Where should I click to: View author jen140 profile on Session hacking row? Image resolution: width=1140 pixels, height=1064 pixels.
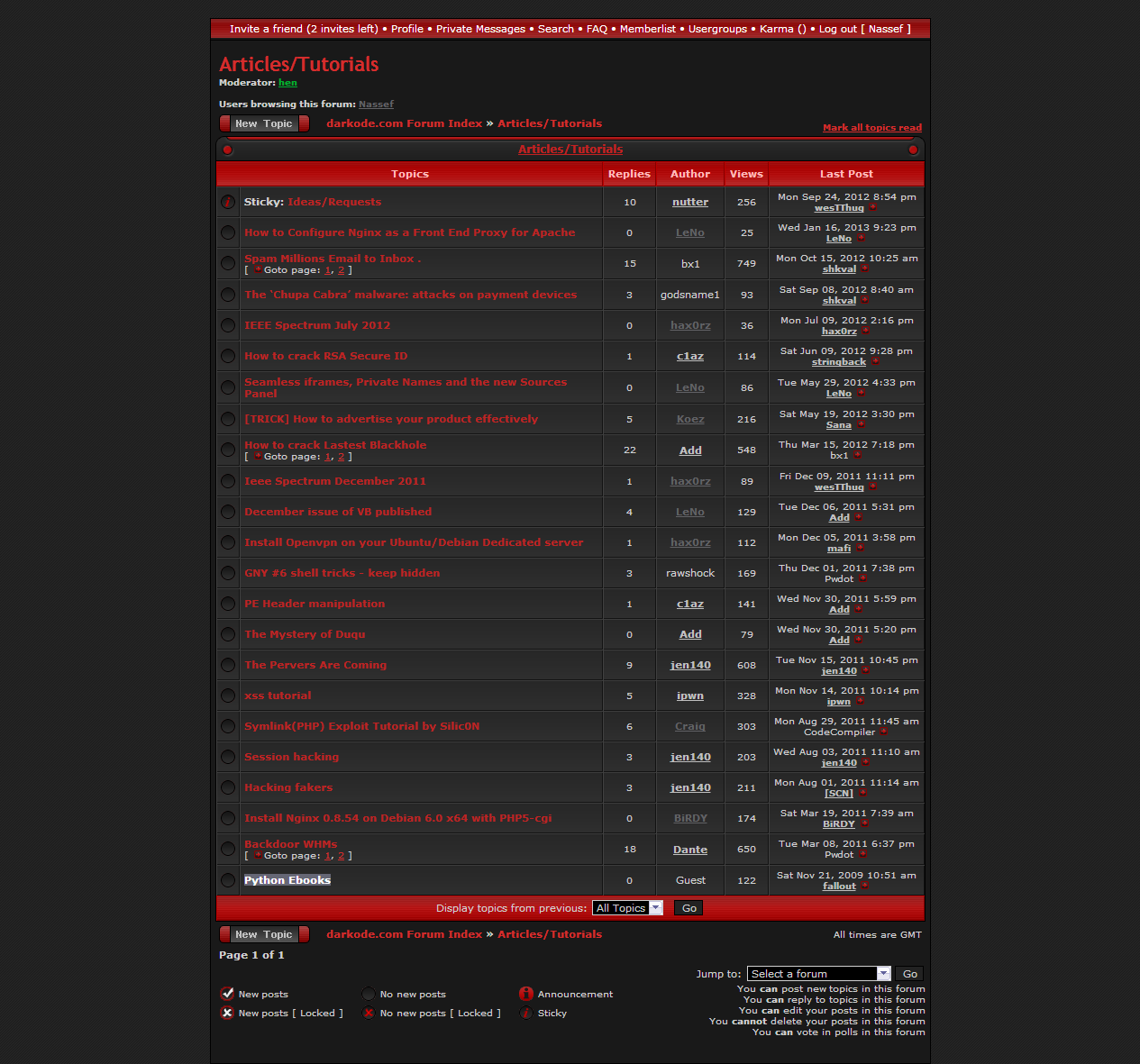tap(690, 757)
